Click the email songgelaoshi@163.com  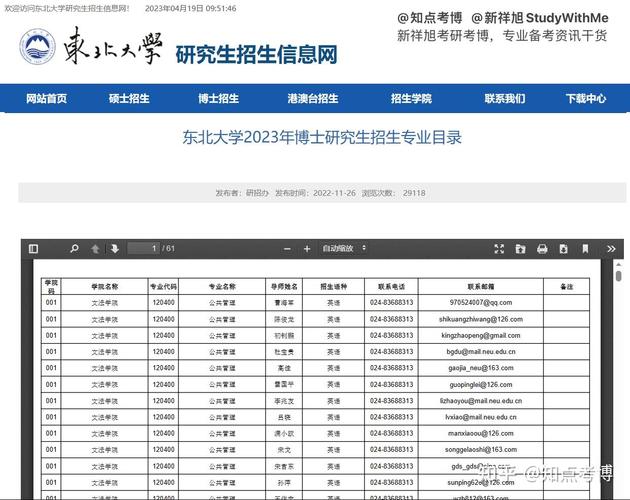pos(481,449)
